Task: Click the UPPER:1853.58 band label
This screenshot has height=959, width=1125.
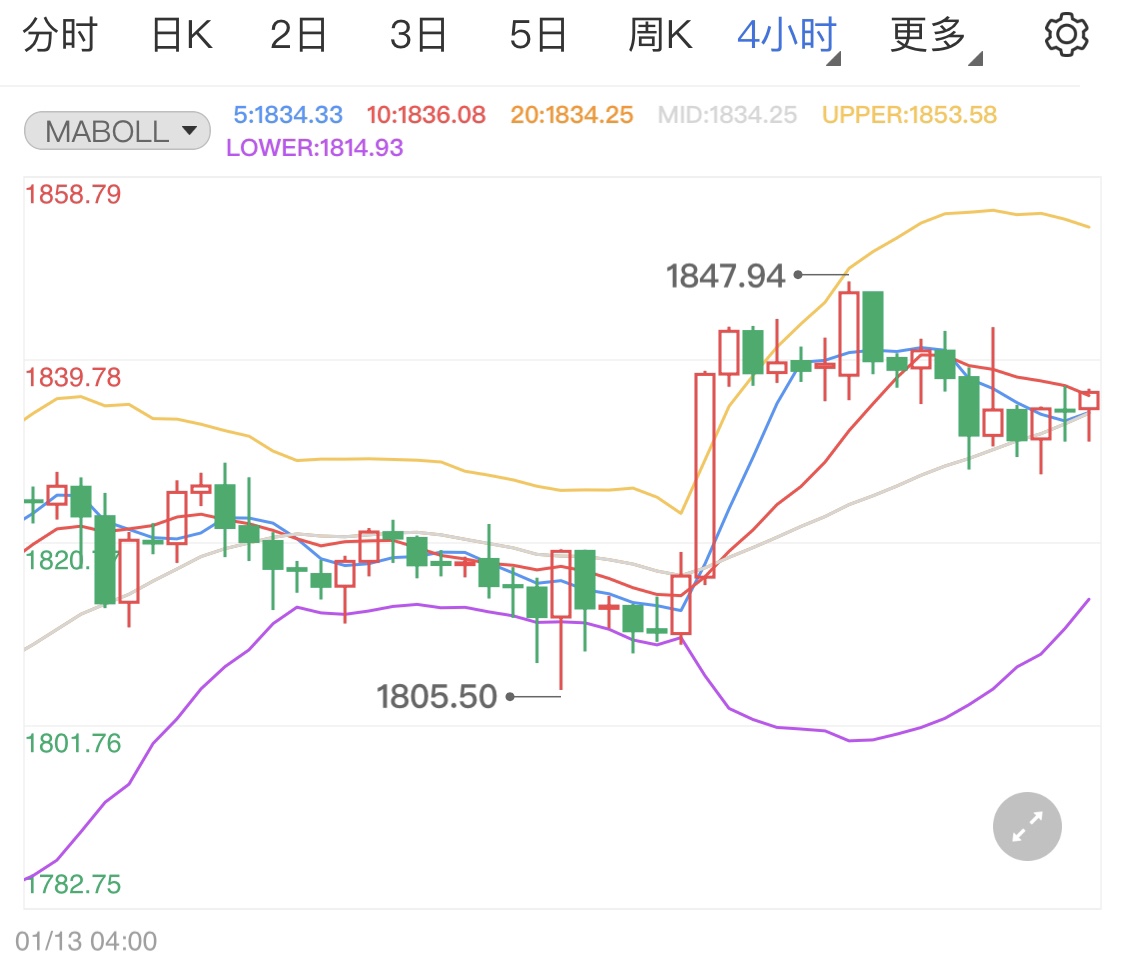Action: point(908,114)
